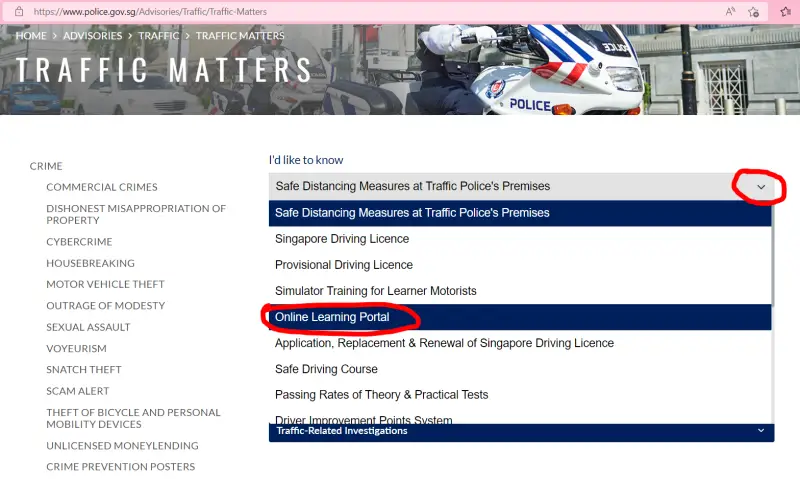
Task: Open the CYBERCRIME sidebar link
Action: click(x=79, y=242)
